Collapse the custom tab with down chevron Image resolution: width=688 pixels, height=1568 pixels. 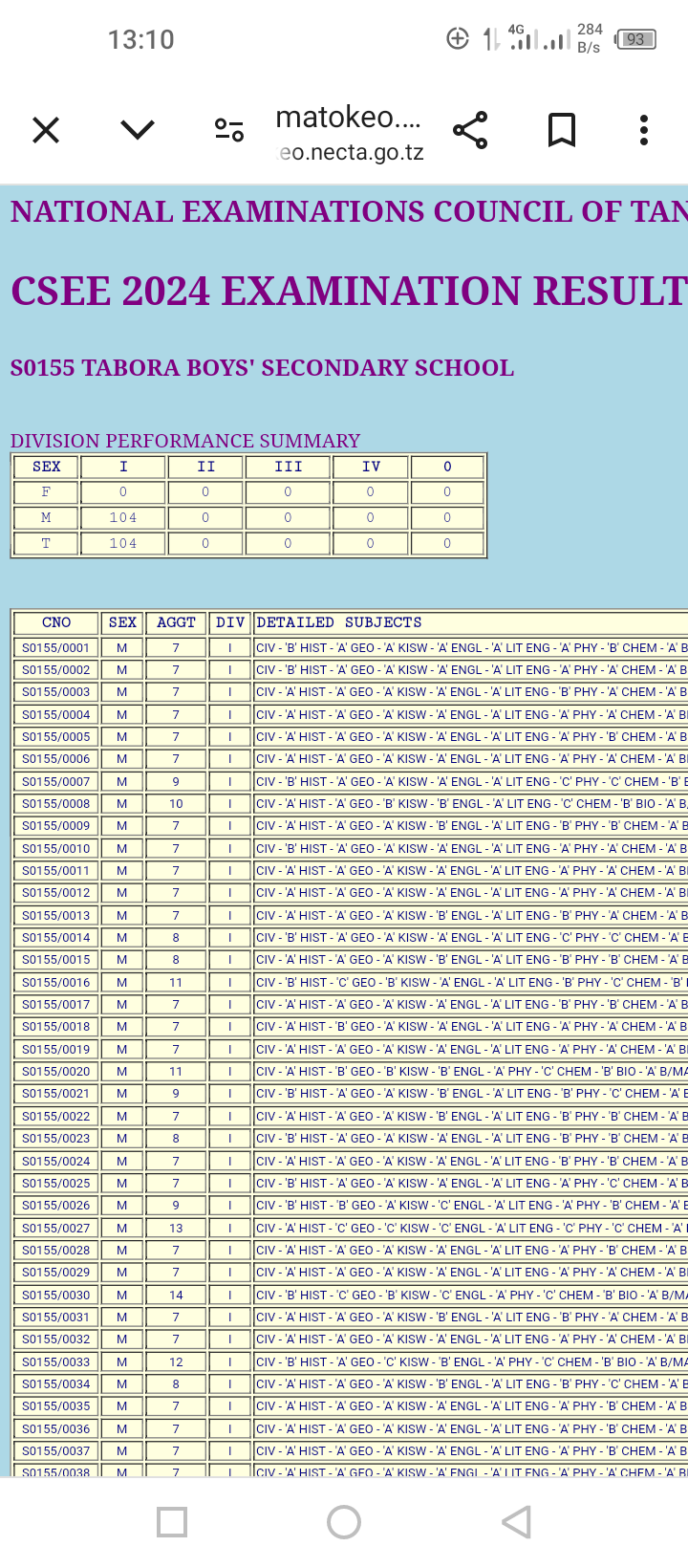[x=138, y=130]
